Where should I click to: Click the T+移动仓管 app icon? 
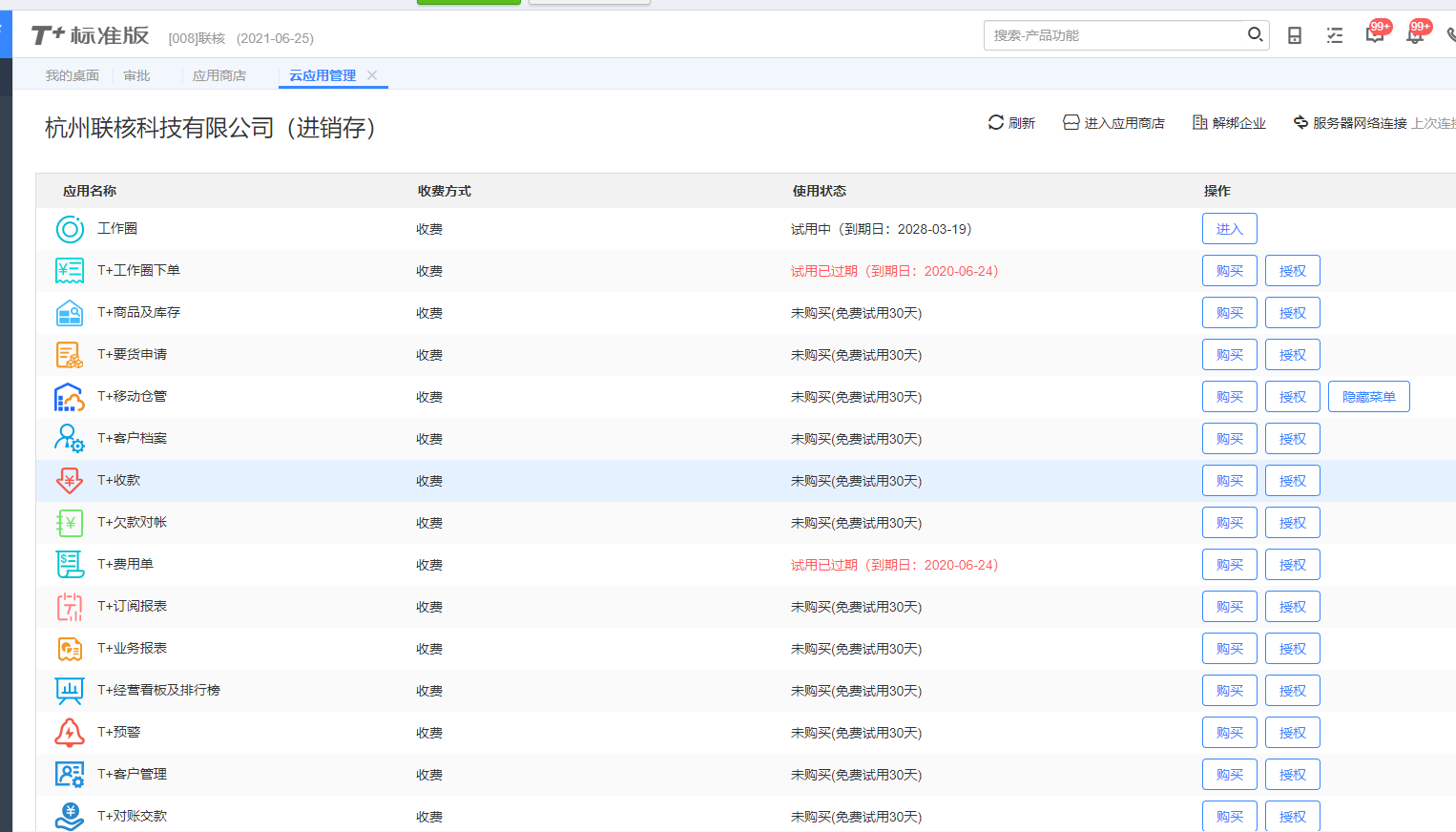click(70, 397)
